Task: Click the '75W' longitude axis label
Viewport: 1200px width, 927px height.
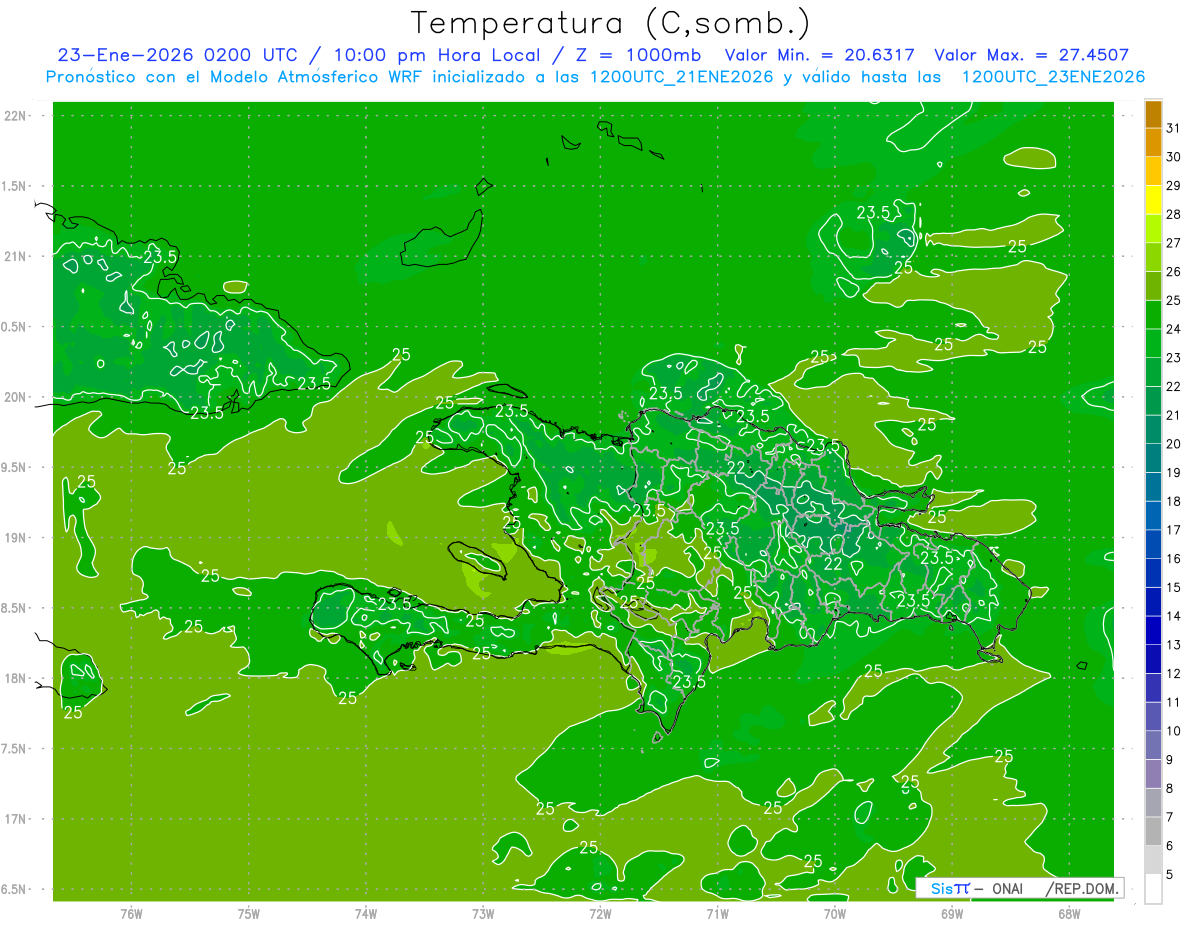Action: pos(249,914)
